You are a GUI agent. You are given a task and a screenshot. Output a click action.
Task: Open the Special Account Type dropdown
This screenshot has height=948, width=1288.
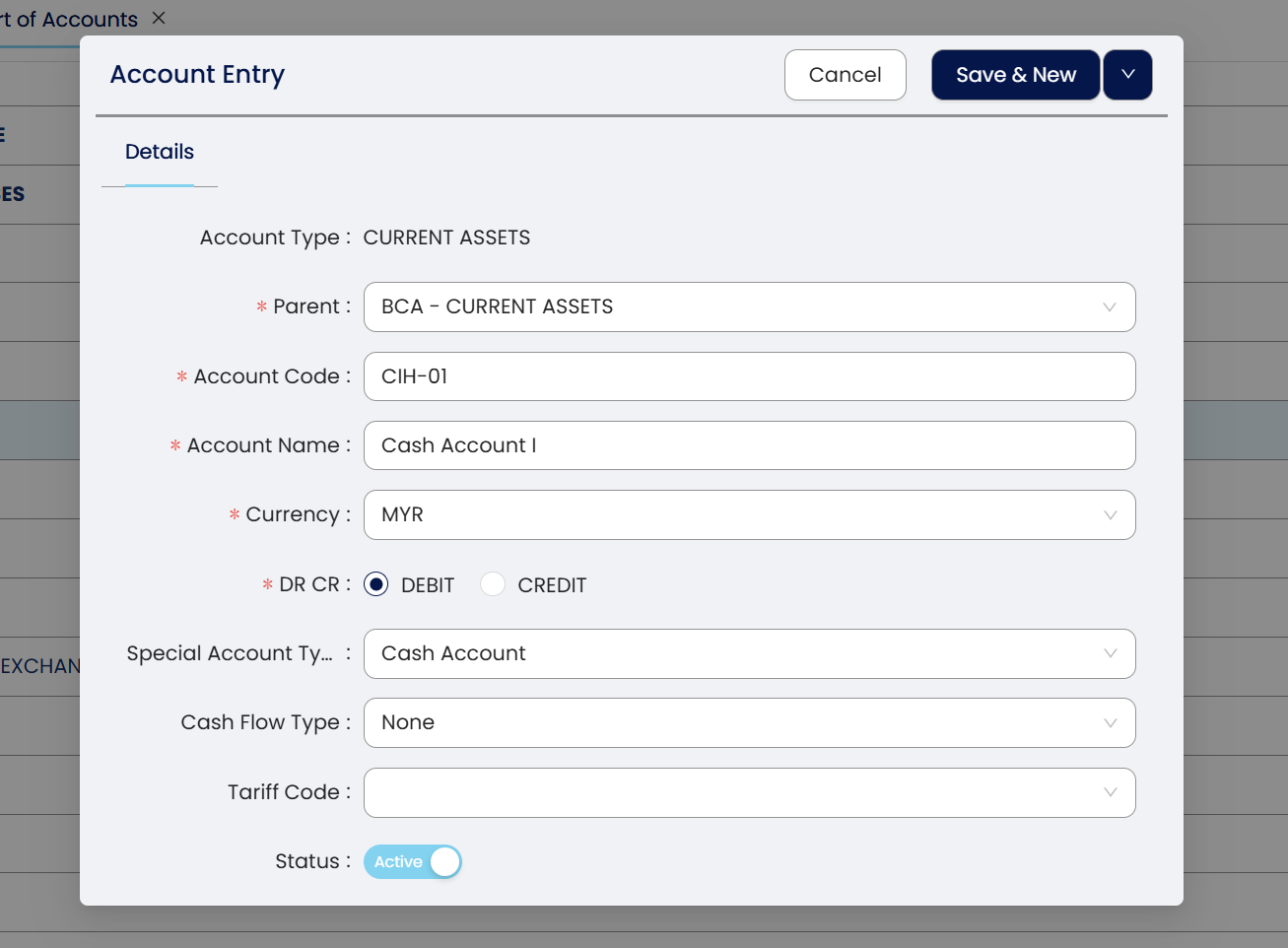749,653
